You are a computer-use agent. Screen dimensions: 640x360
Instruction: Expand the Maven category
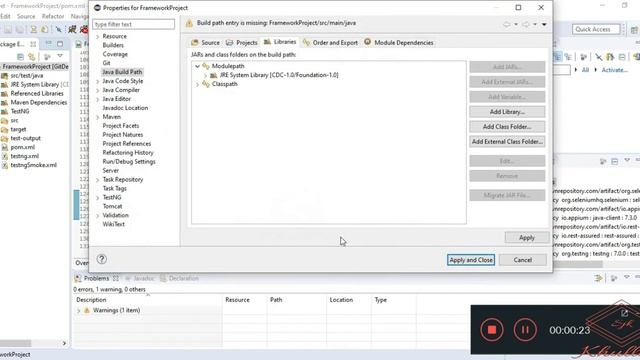(x=98, y=117)
